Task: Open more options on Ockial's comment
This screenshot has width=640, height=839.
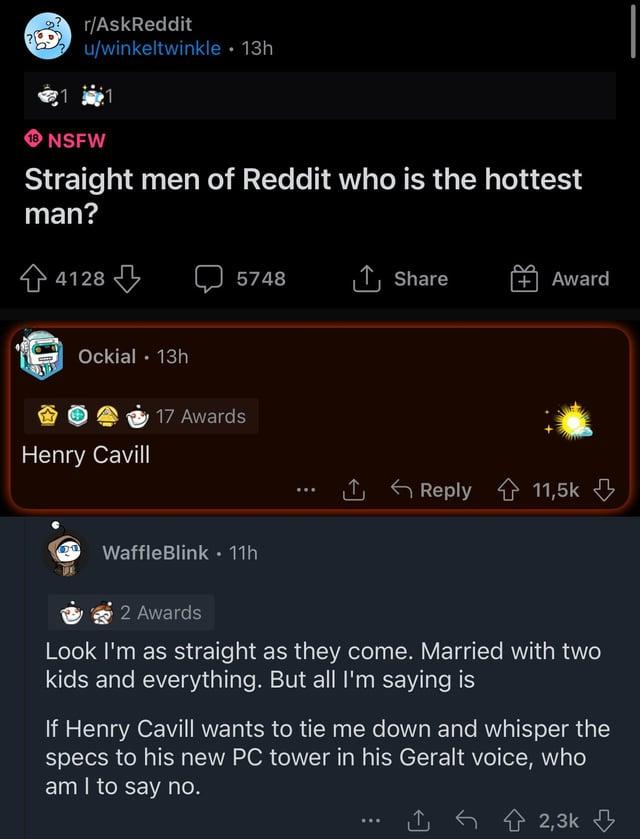Action: [306, 490]
